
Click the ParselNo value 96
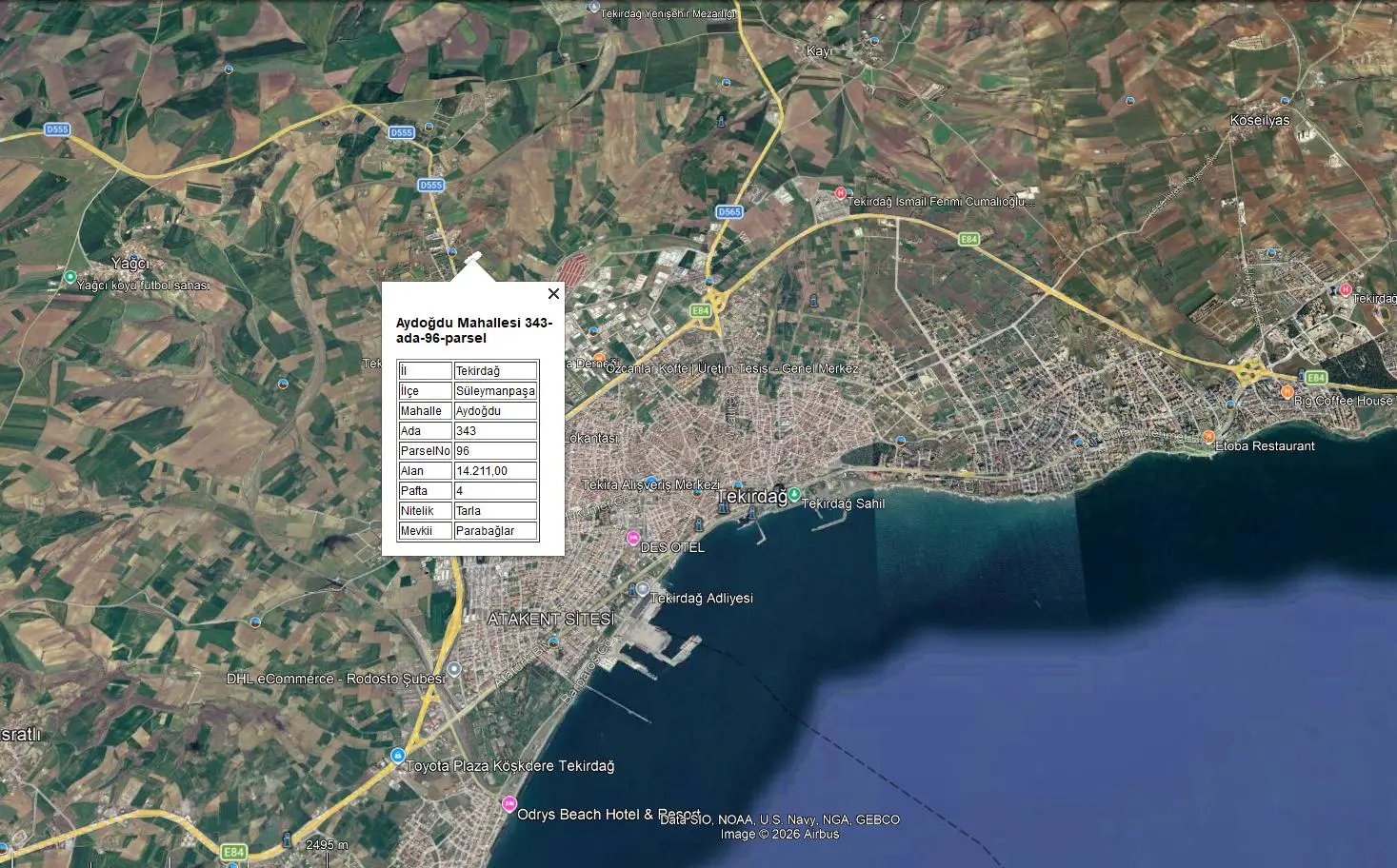[495, 451]
